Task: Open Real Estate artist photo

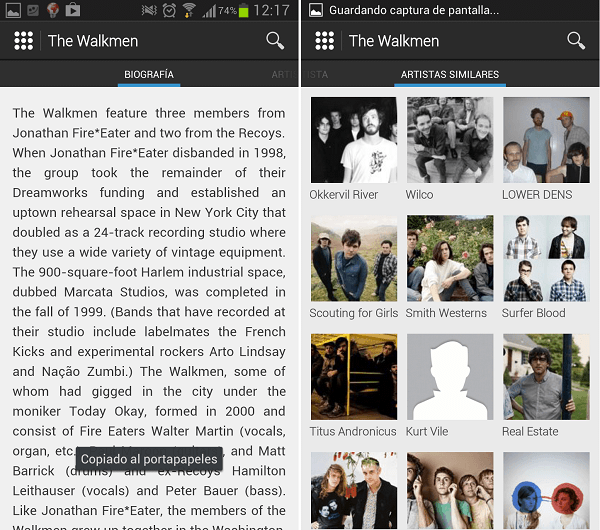Action: click(546, 377)
